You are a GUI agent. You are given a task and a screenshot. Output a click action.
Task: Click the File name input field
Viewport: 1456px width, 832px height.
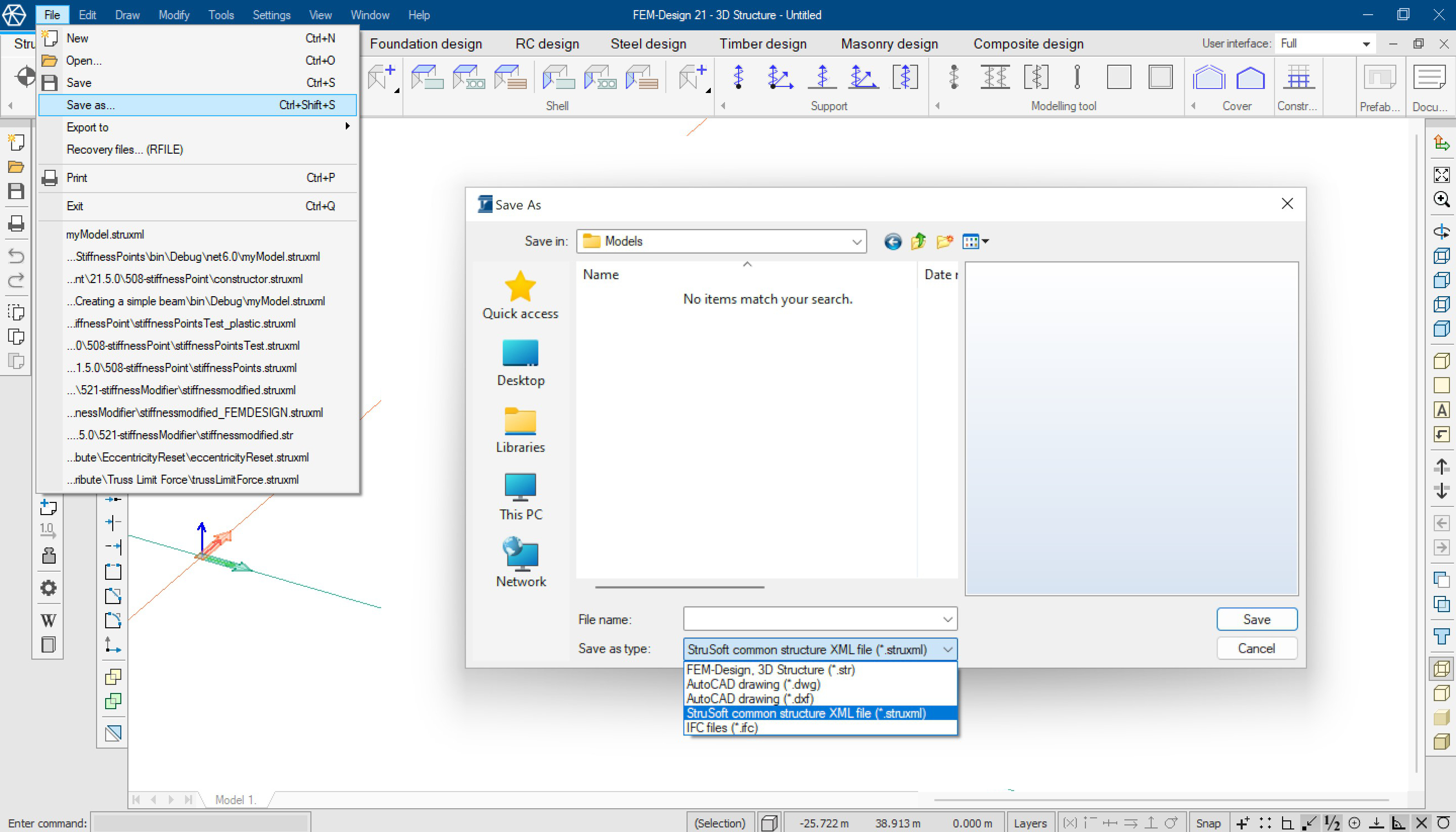(x=811, y=619)
